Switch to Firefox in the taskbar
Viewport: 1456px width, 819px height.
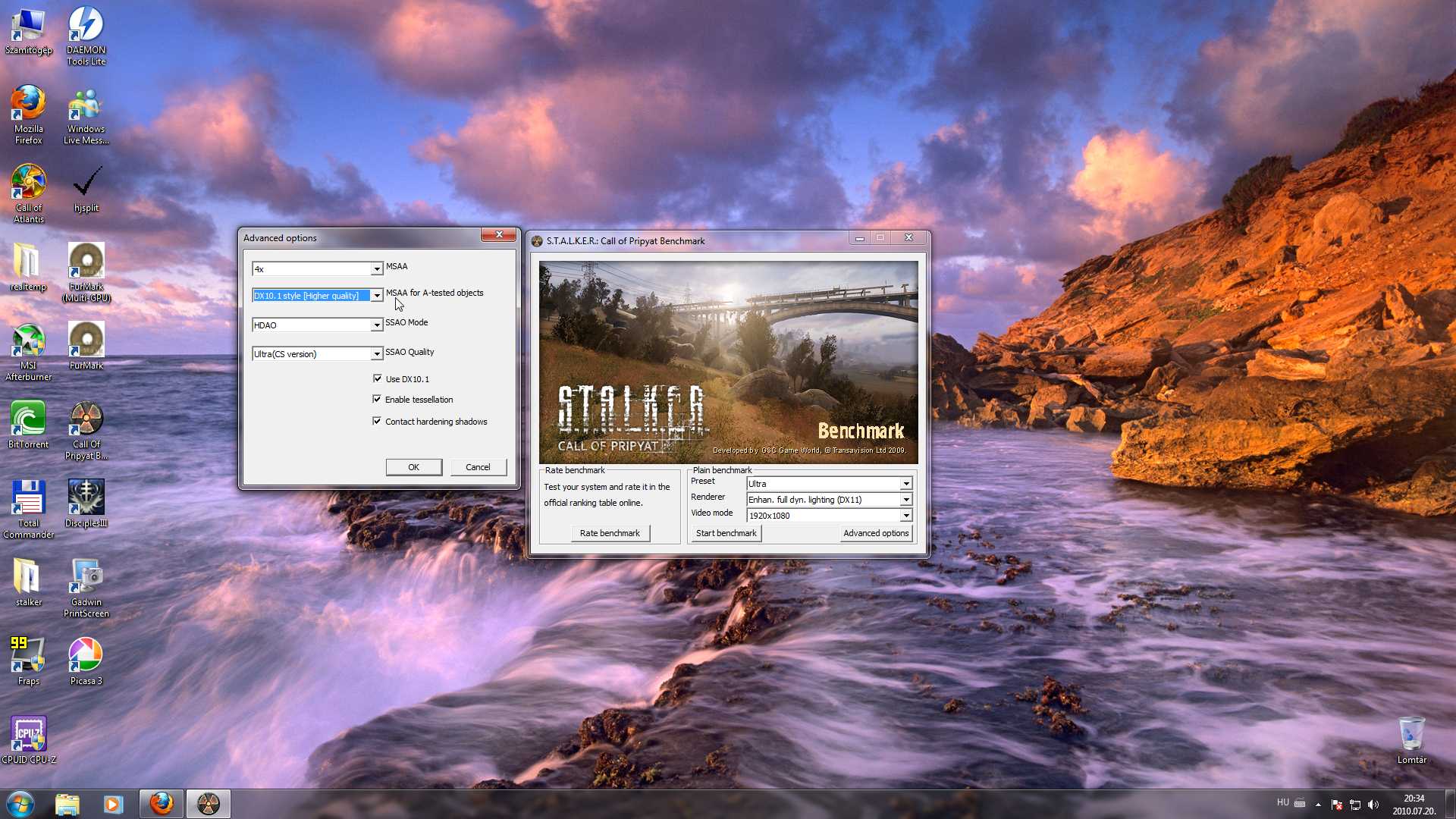(x=161, y=804)
